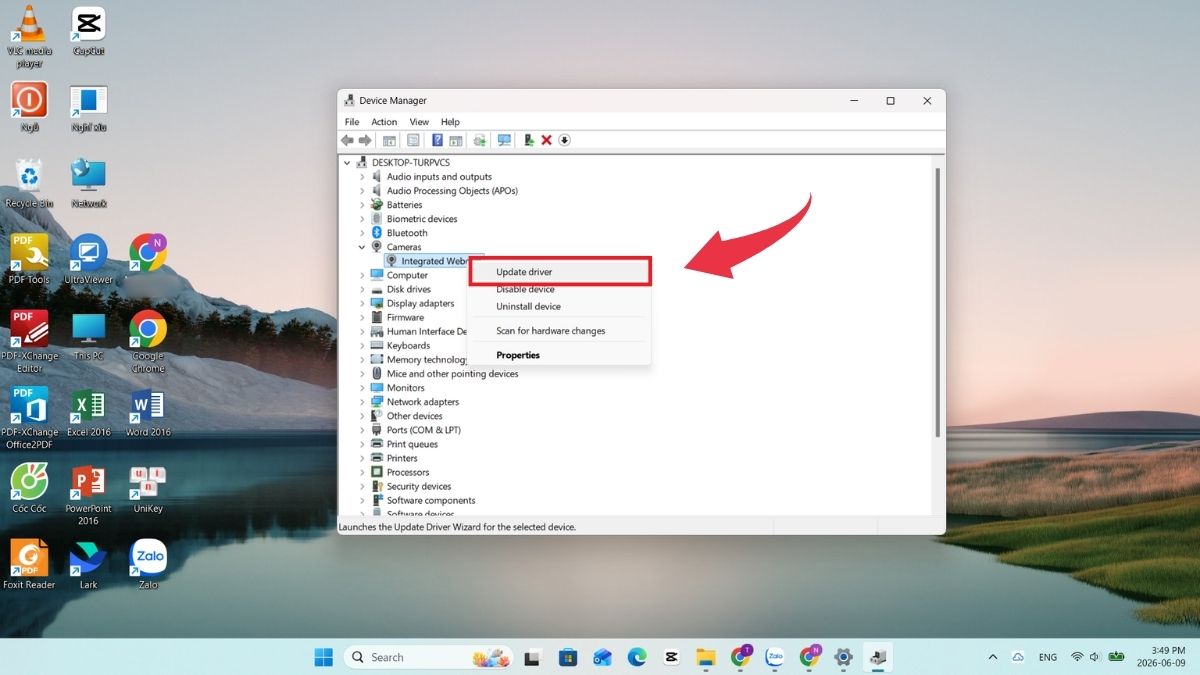Select the This PC desktop icon
The width and height of the screenshot is (1200, 675).
coord(89,335)
